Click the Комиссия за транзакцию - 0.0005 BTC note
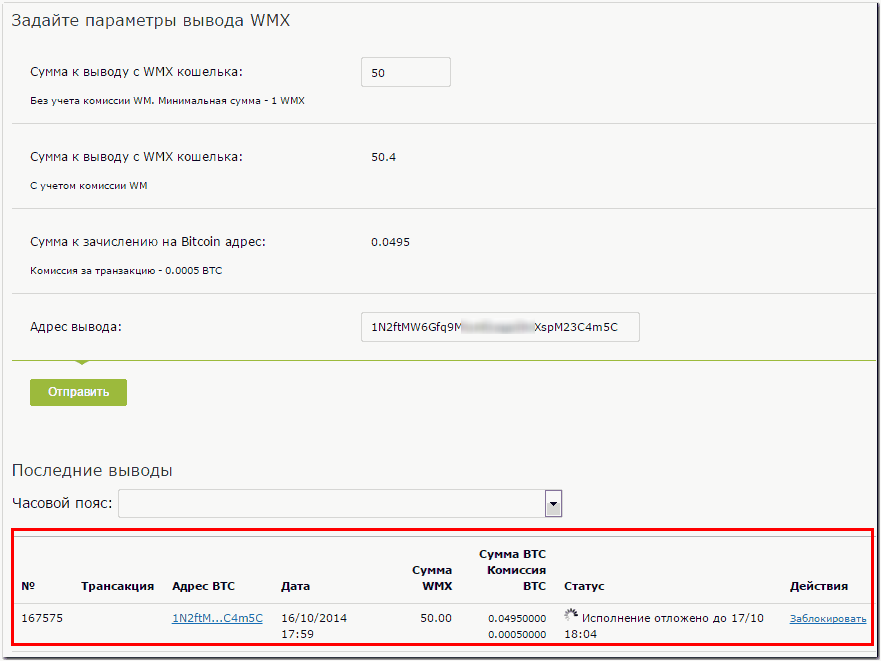This screenshot has width=881, height=661. (126, 271)
